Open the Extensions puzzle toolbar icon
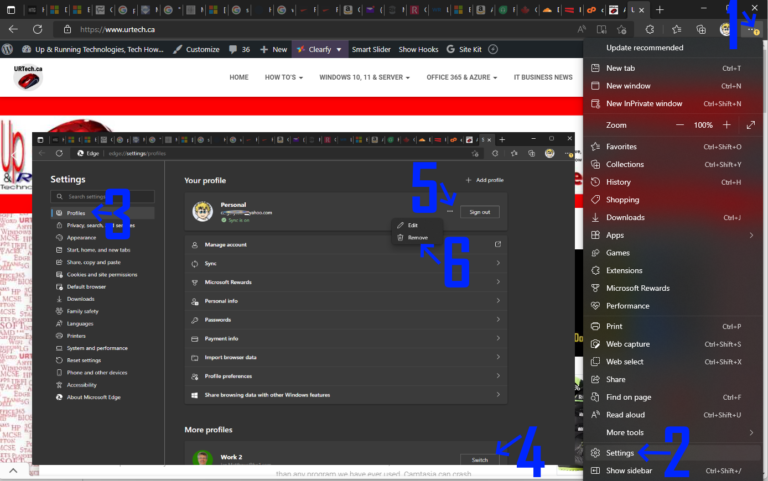 pos(649,30)
